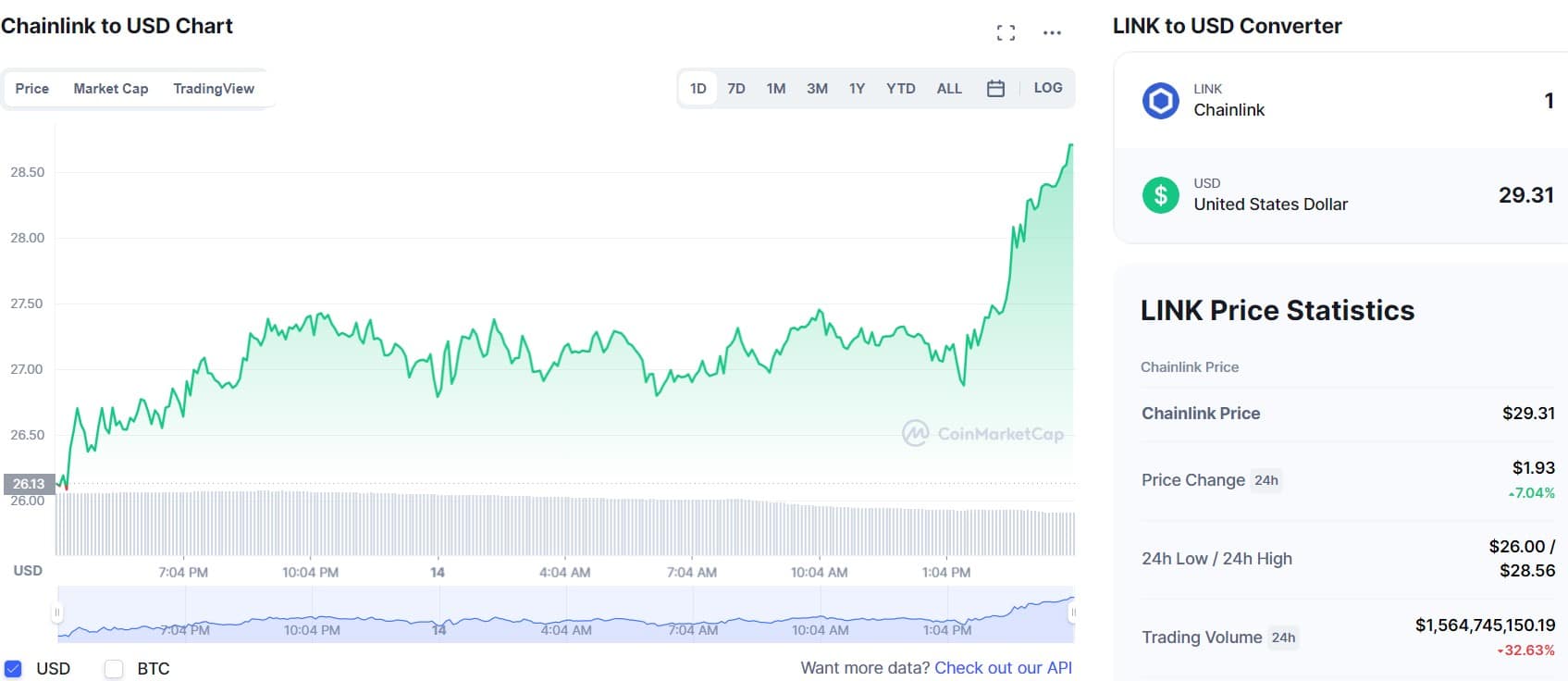Toggle LOG scale on the chart
This screenshot has height=681, width=1568.
point(1048,88)
